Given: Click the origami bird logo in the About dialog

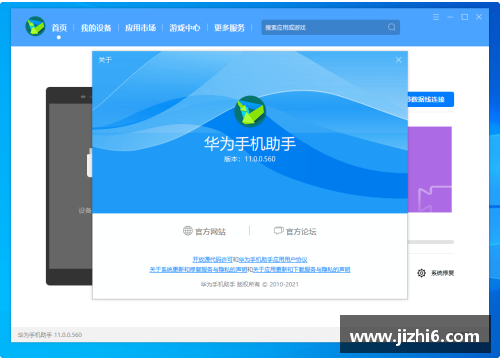Looking at the screenshot, I should [250, 111].
